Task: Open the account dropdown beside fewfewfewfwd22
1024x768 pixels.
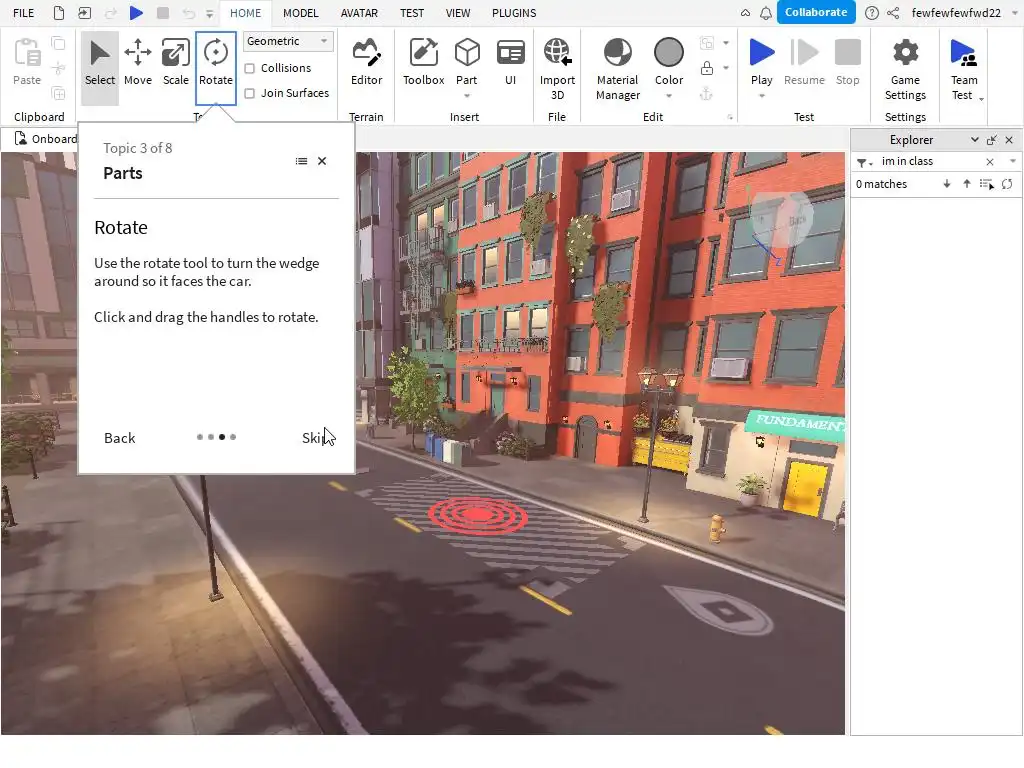Action: pyautogui.click(x=1014, y=13)
